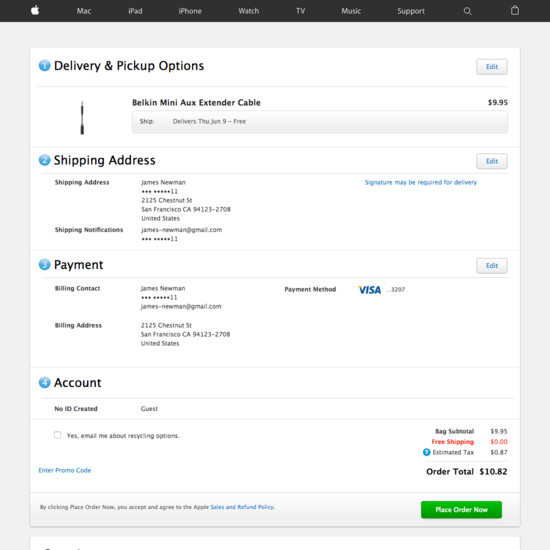The width and height of the screenshot is (550, 550).
Task: Click shipping notification email james-newman@gmail.com
Action: tap(181, 230)
